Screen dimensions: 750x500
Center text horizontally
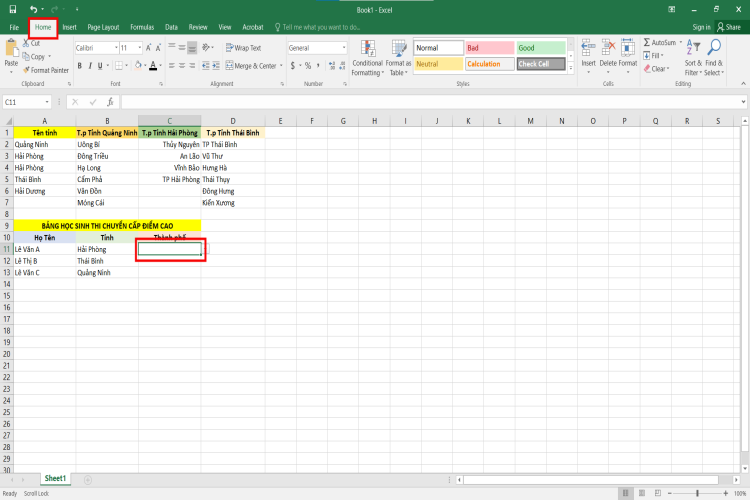182,66
